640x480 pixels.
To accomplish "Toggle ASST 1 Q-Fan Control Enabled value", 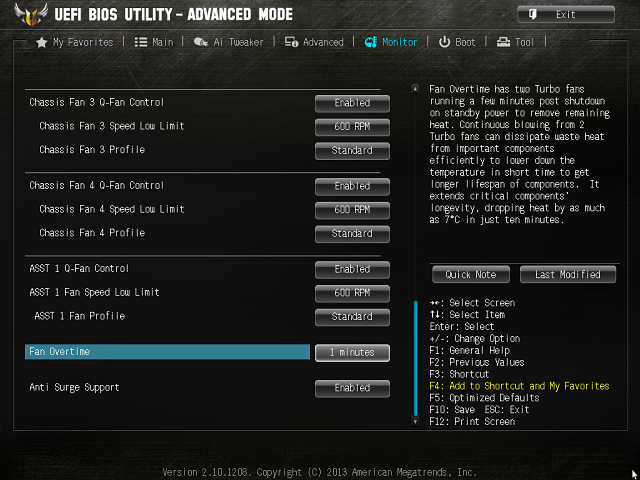I will (352, 269).
